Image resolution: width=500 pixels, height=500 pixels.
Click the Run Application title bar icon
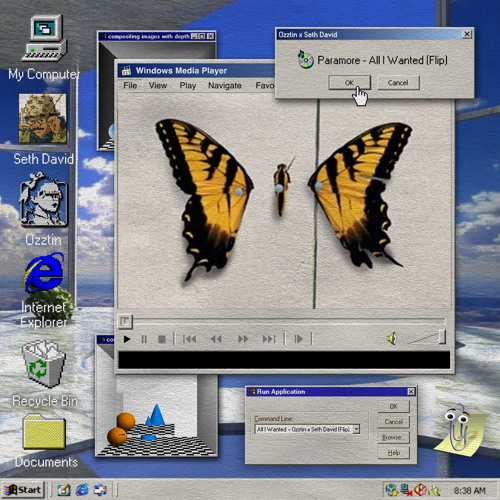(x=252, y=392)
